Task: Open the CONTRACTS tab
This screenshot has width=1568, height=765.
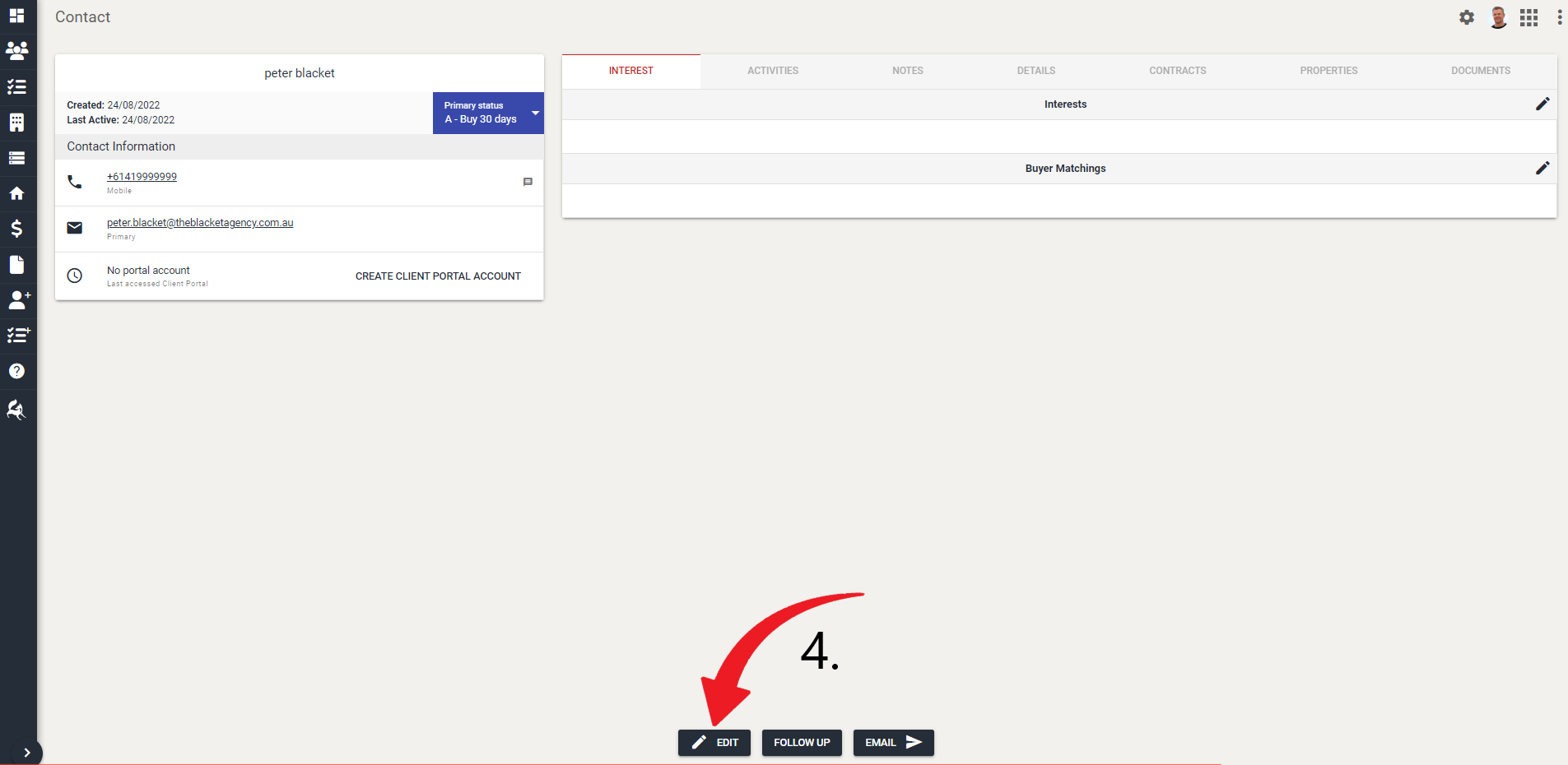Action: [1177, 71]
